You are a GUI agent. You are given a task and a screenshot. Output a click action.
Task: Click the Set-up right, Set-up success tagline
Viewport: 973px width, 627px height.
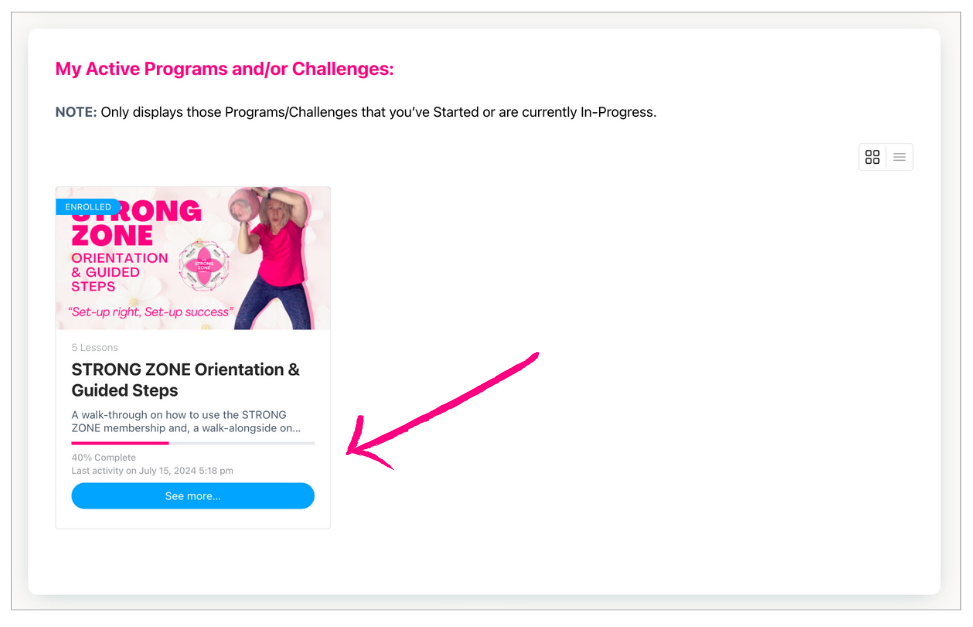click(x=151, y=312)
